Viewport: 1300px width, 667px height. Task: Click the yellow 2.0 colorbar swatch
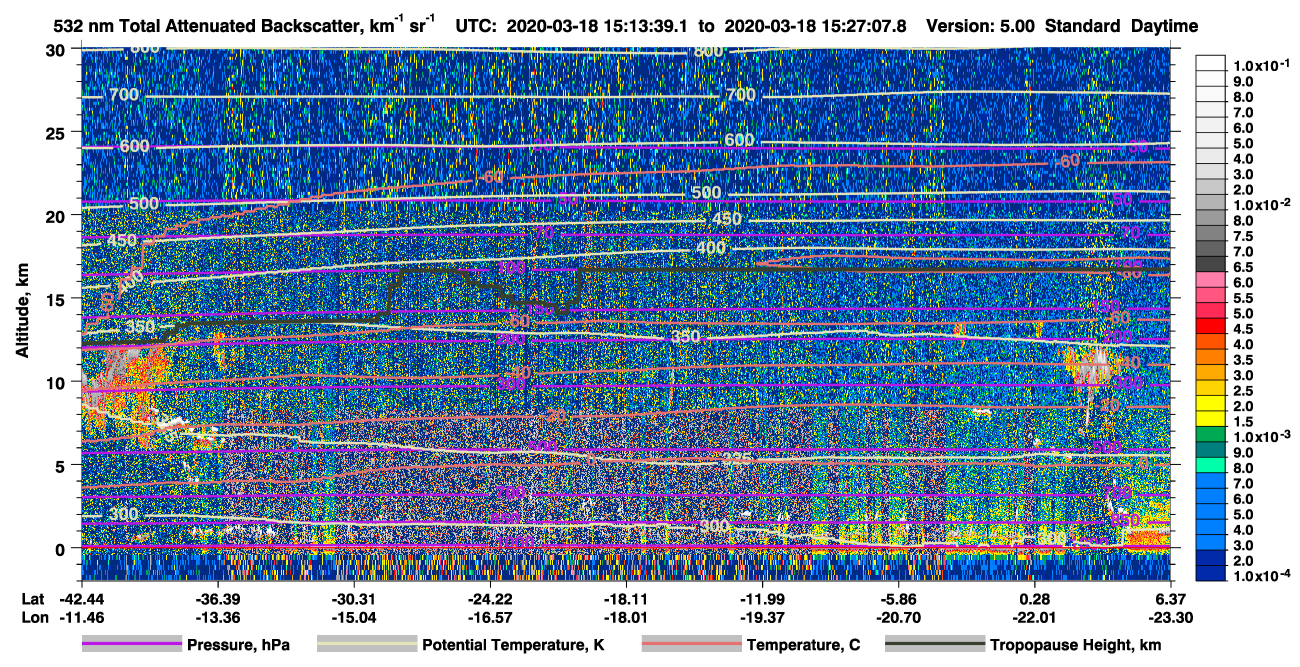(1210, 405)
